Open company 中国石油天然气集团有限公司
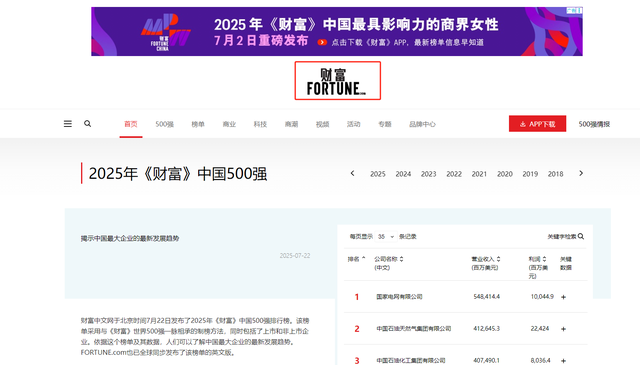Image resolution: width=640 pixels, height=365 pixels. (414, 329)
